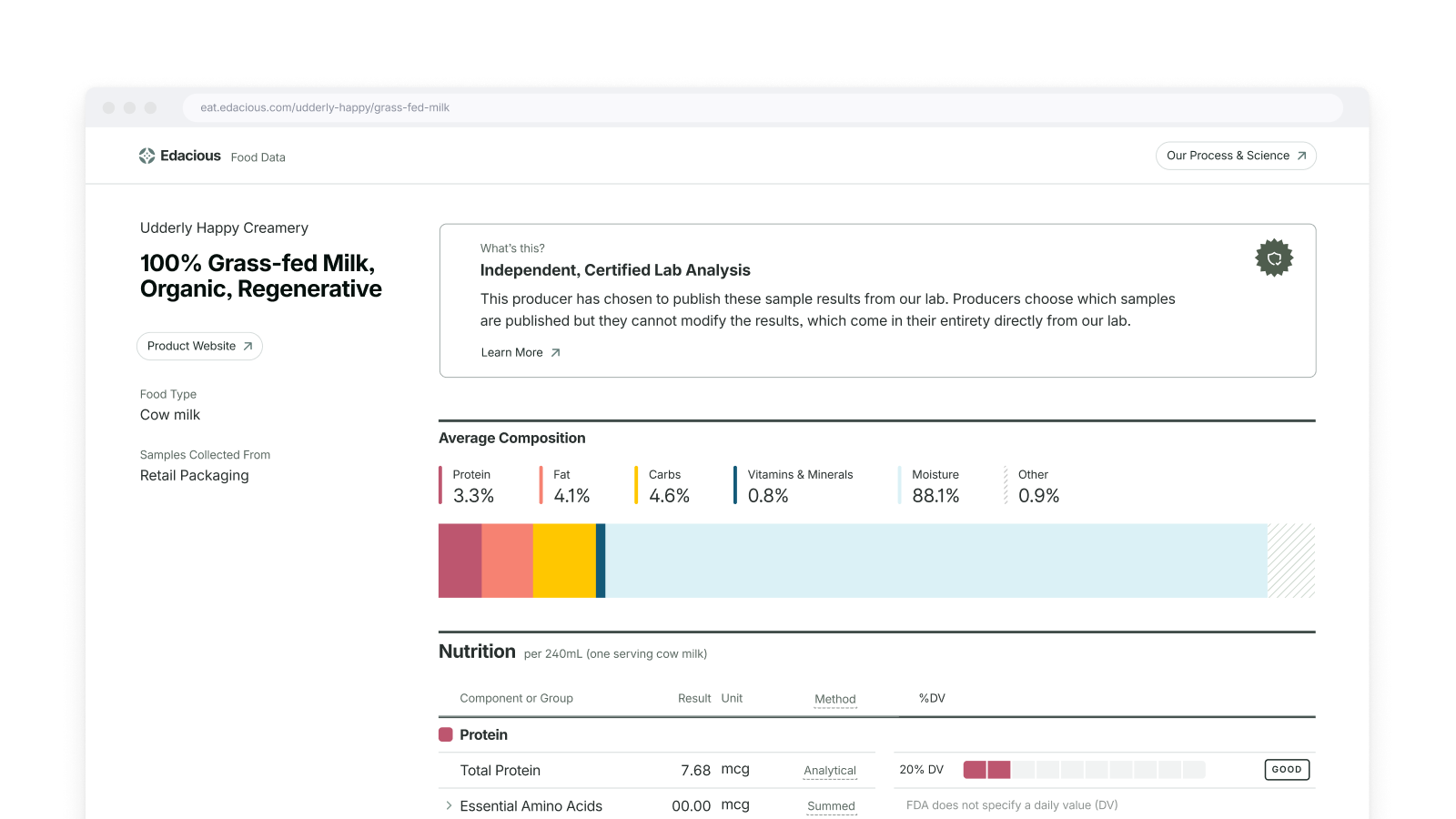Click the Food Data header label
The image size is (1456, 819).
tap(258, 157)
